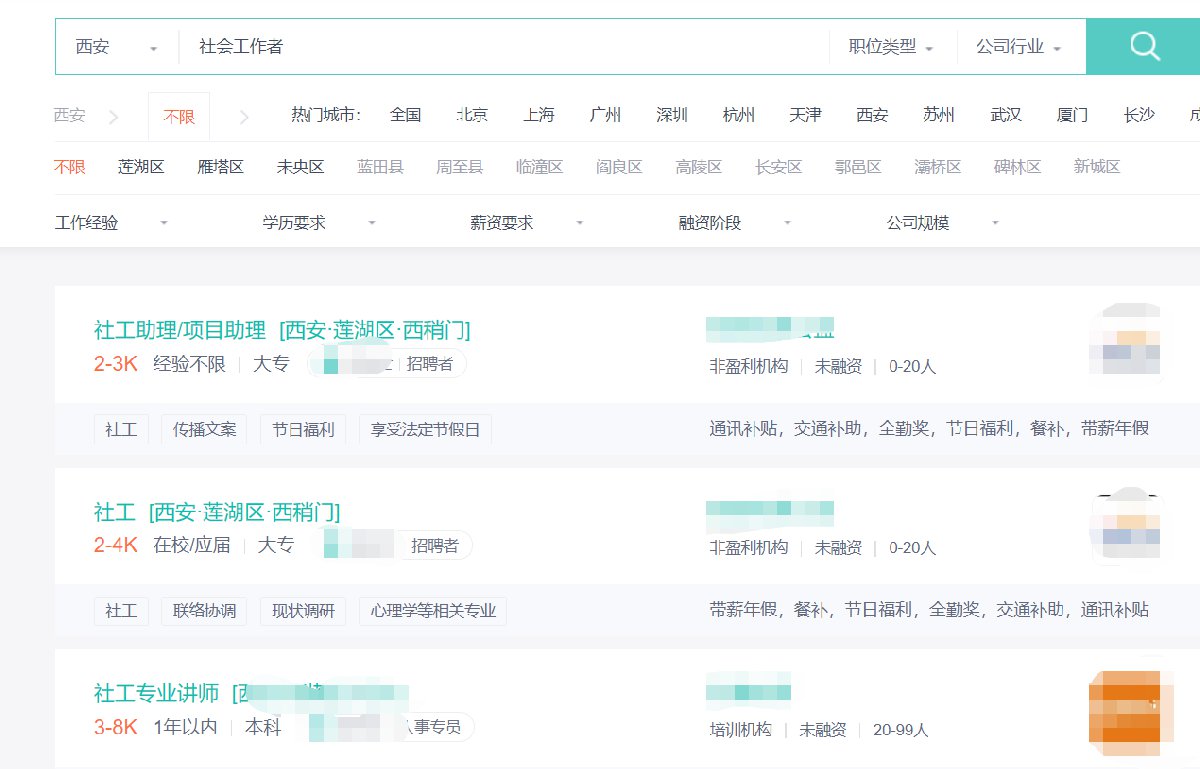Viewport: 1200px width, 769px height.
Task: Click the search field containing 社会工作者
Action: click(x=500, y=47)
